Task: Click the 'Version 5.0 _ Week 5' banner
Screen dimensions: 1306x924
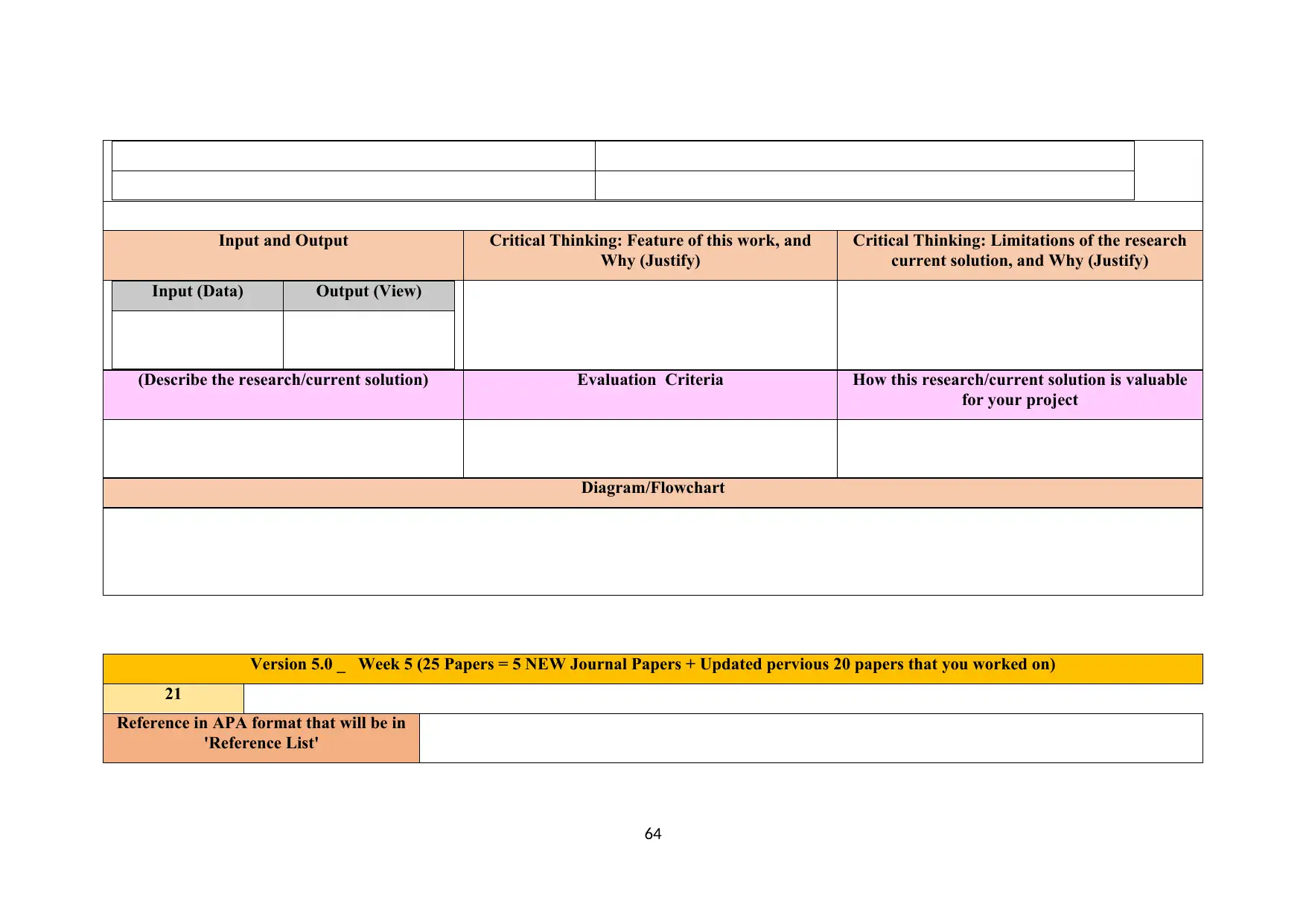Action: pos(653,669)
